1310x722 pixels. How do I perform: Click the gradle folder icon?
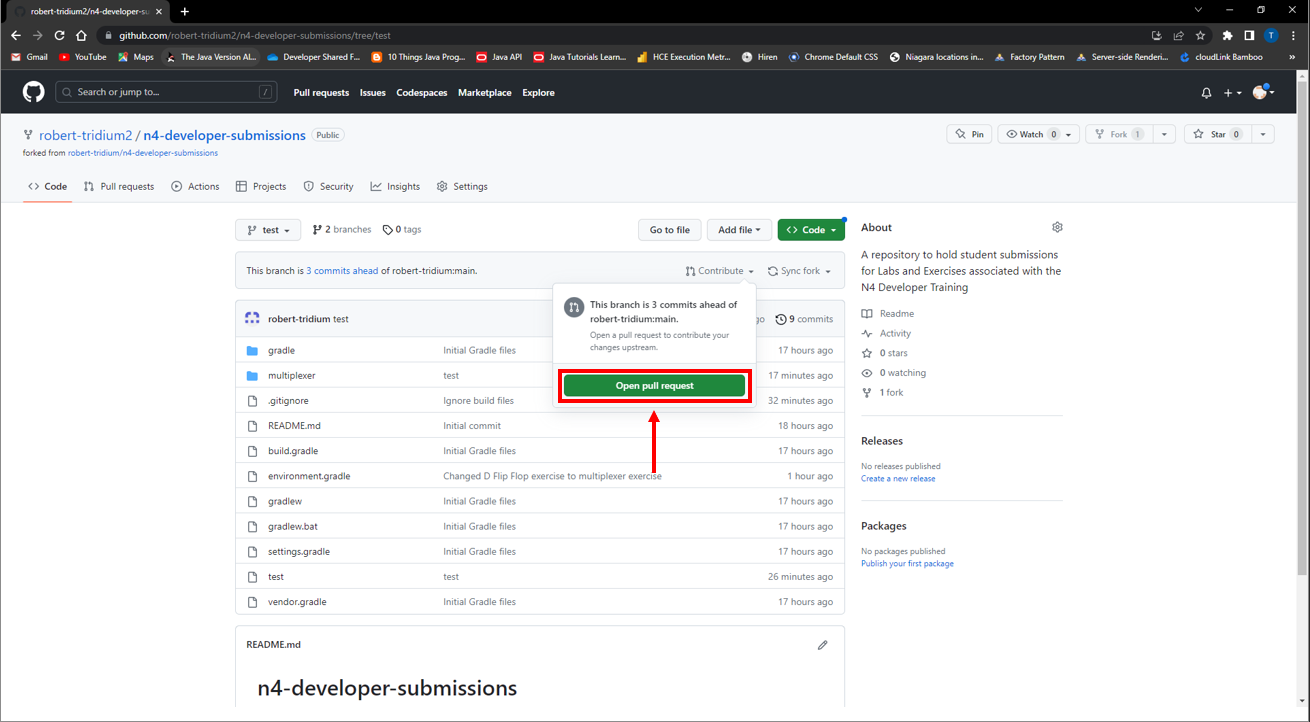(252, 351)
